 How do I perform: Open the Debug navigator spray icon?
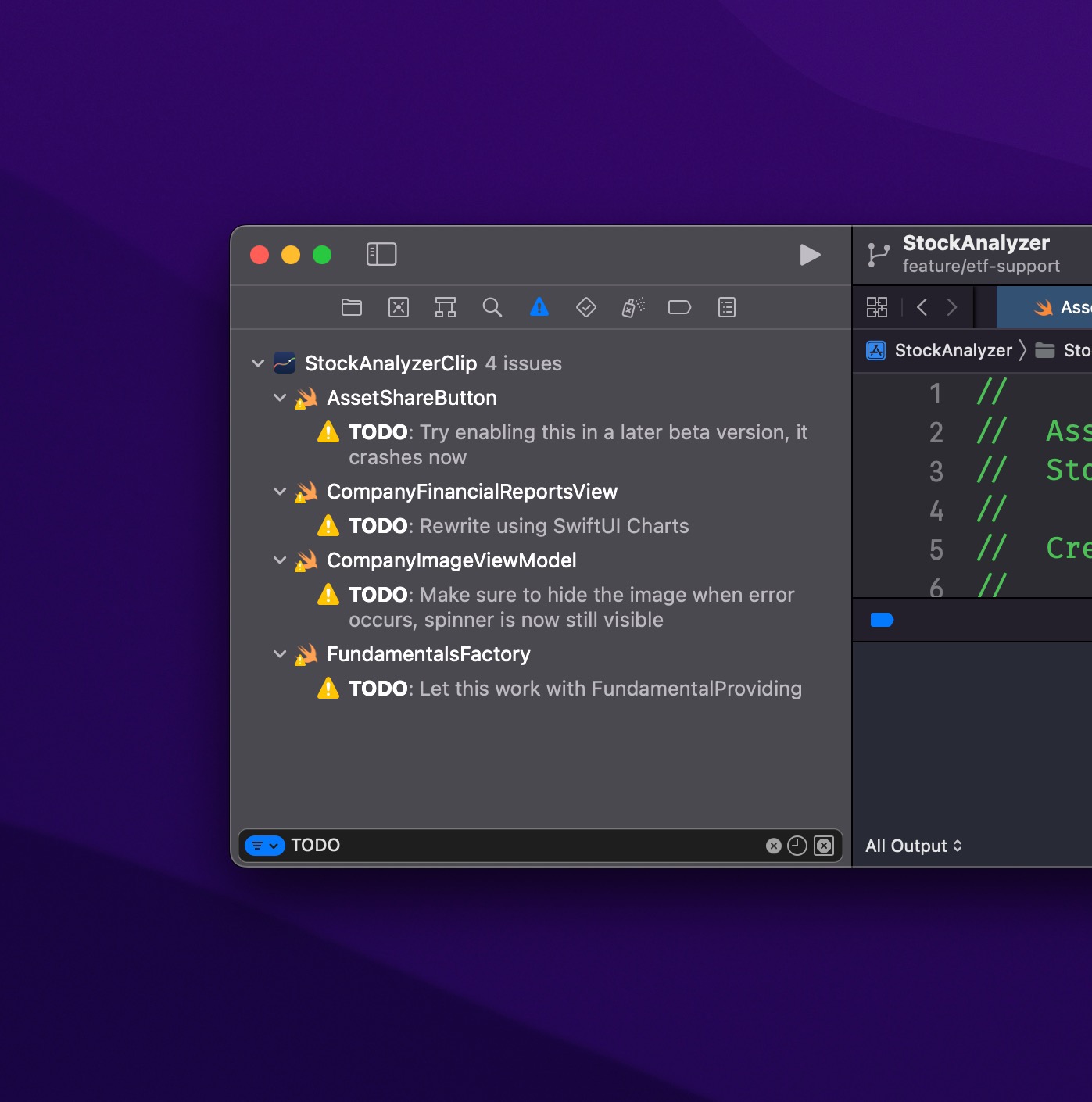[633, 307]
